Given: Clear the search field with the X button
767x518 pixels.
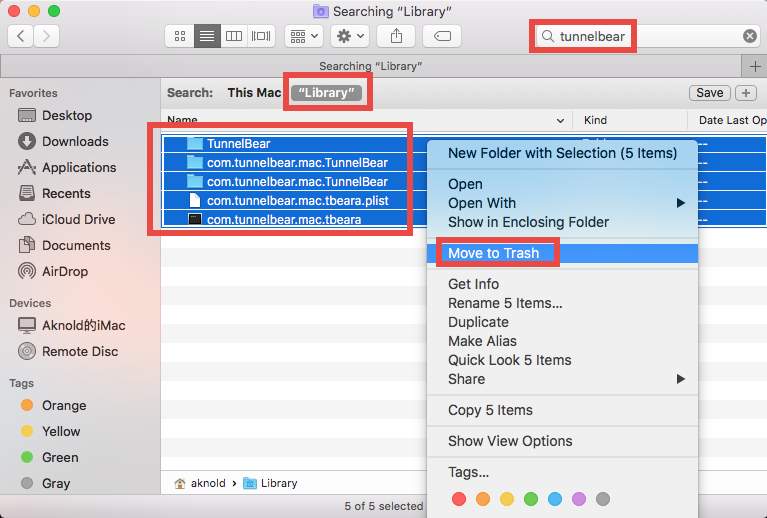Looking at the screenshot, I should pos(749,36).
